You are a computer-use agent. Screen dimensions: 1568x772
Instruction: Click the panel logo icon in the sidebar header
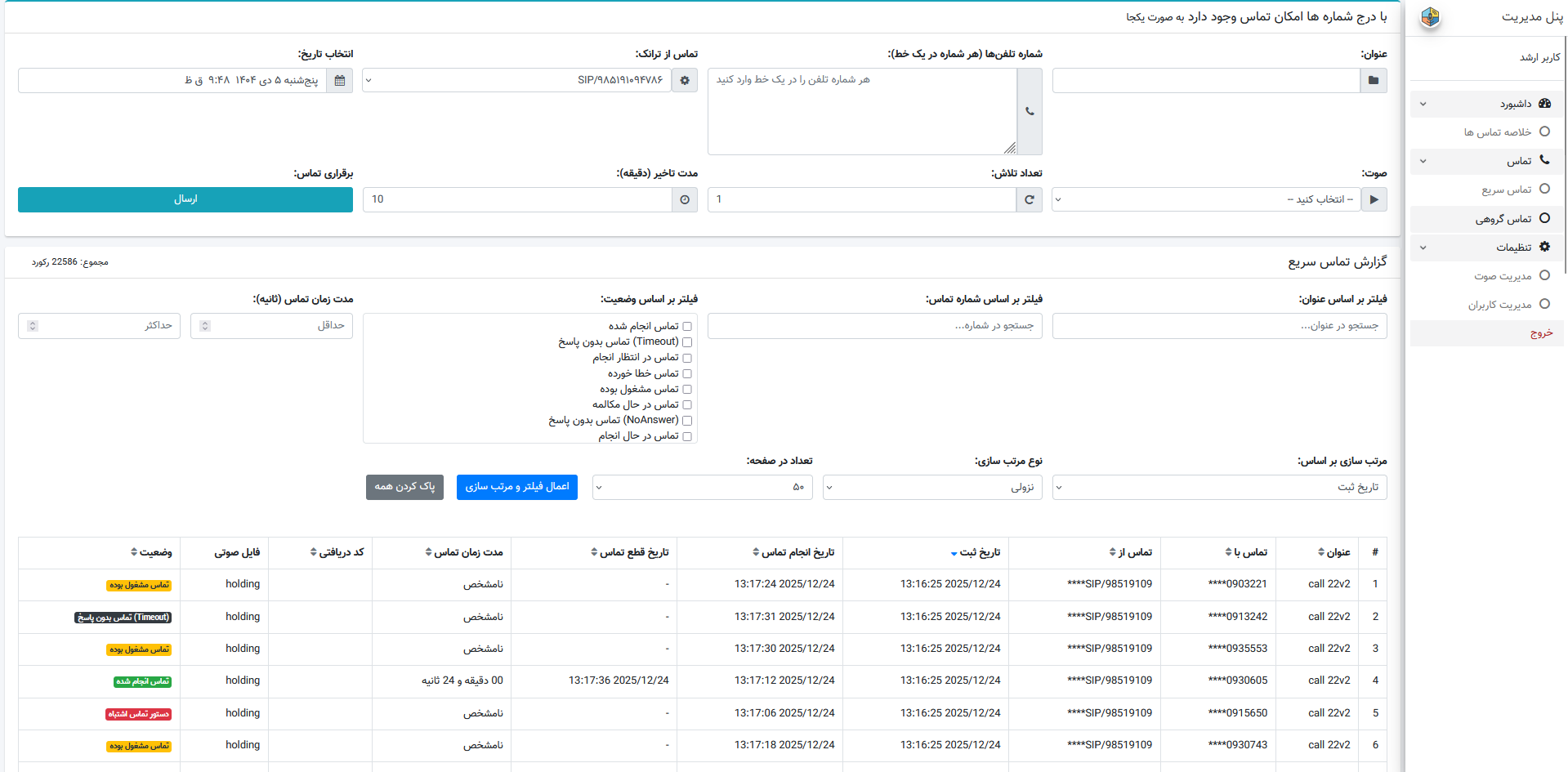pos(1430,17)
